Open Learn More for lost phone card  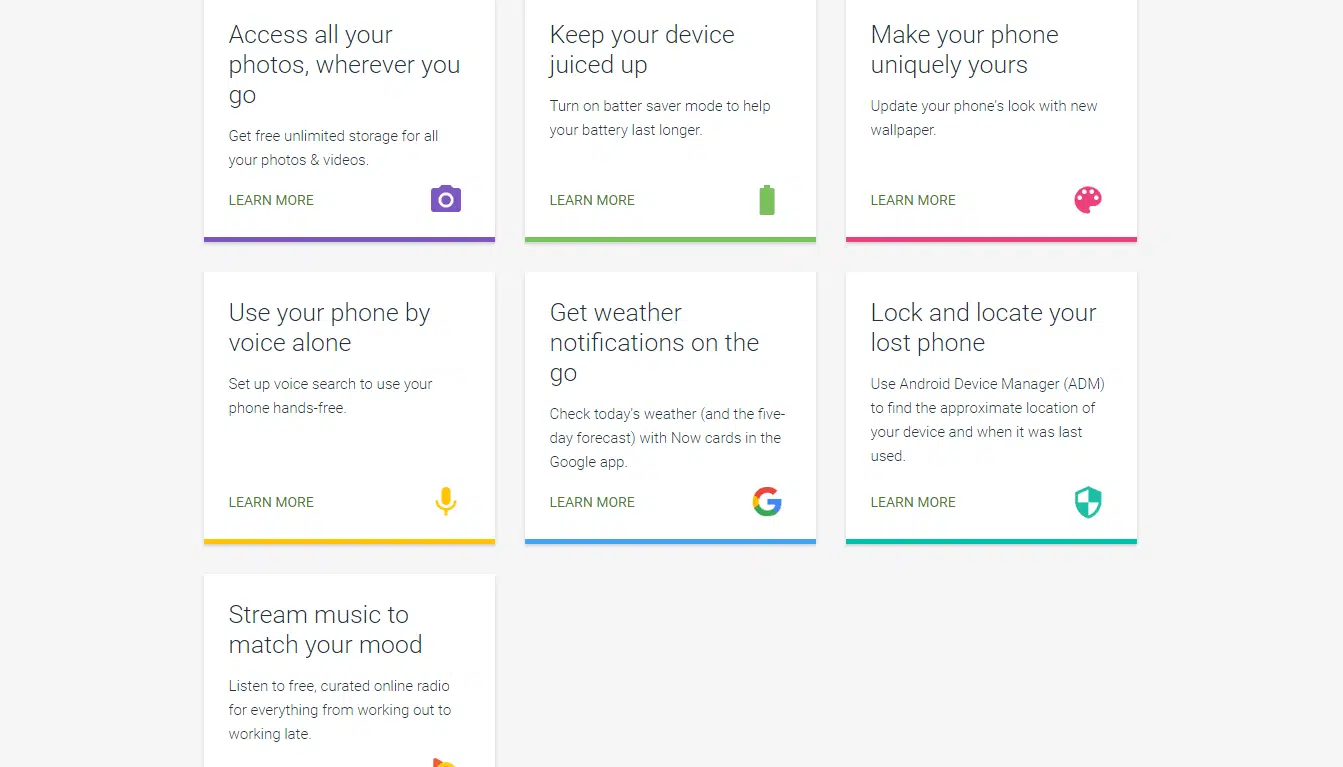tap(913, 502)
